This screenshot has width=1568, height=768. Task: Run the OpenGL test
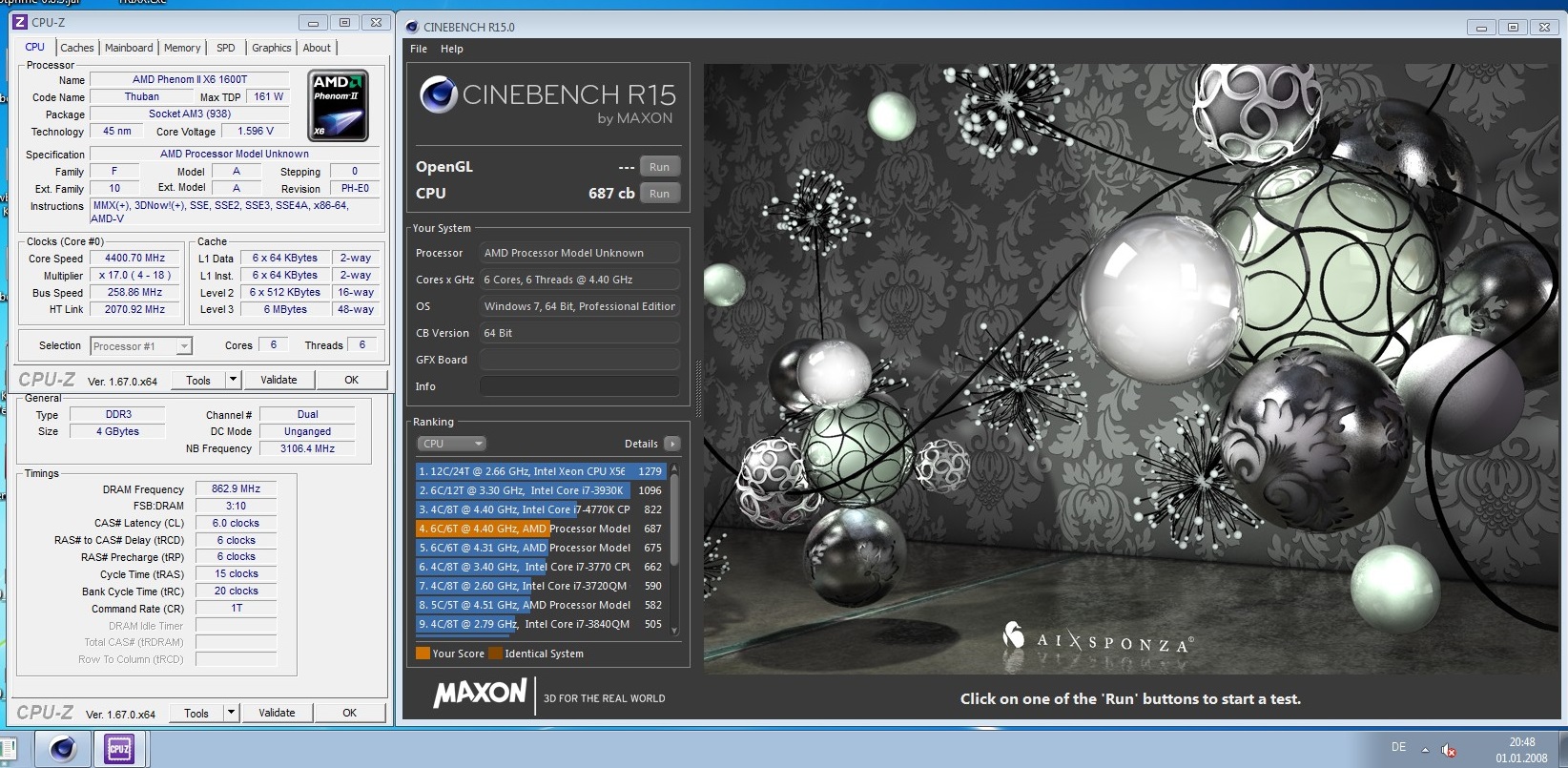(x=659, y=167)
